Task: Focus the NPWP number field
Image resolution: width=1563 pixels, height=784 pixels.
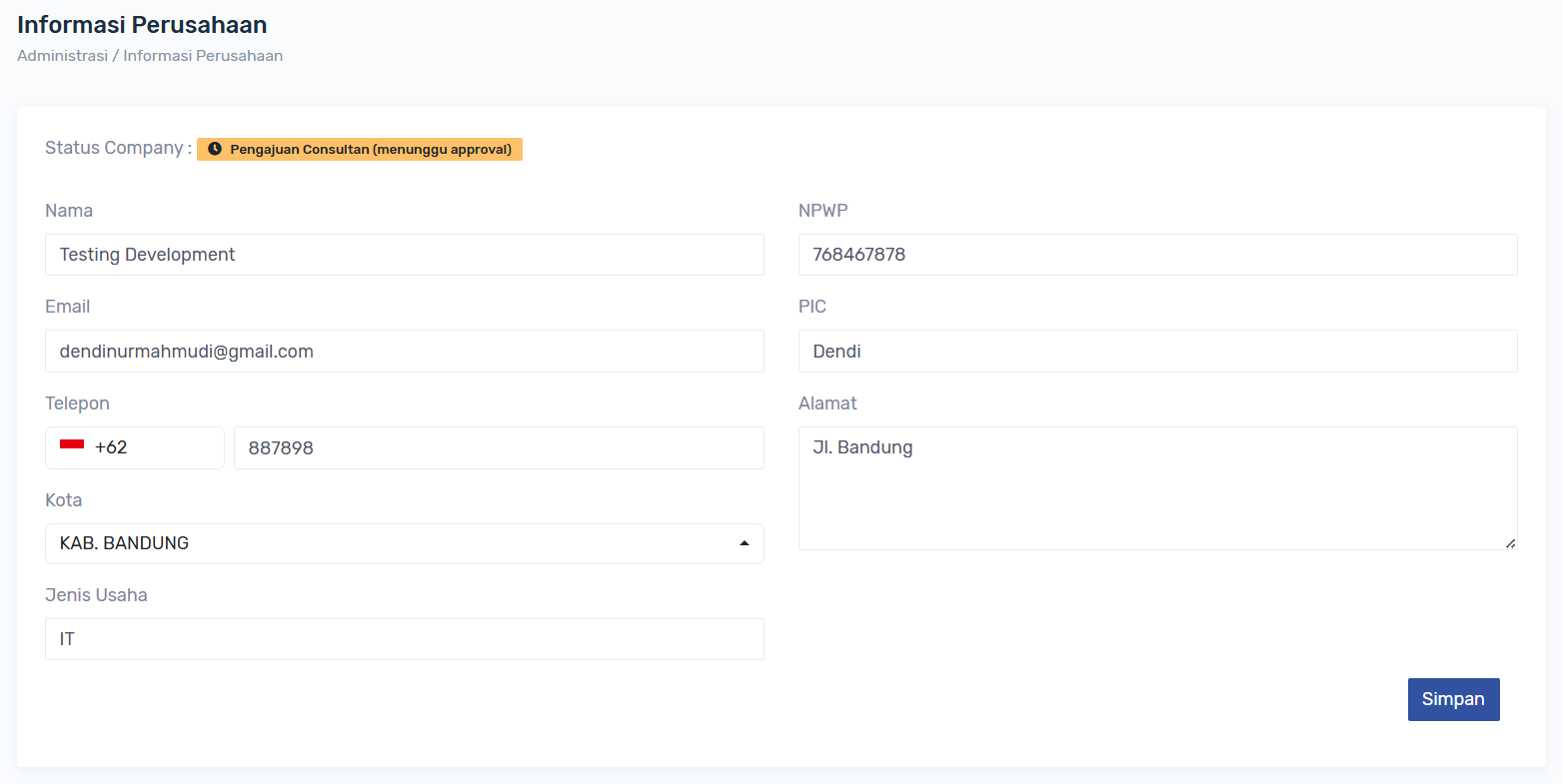Action: click(1157, 255)
